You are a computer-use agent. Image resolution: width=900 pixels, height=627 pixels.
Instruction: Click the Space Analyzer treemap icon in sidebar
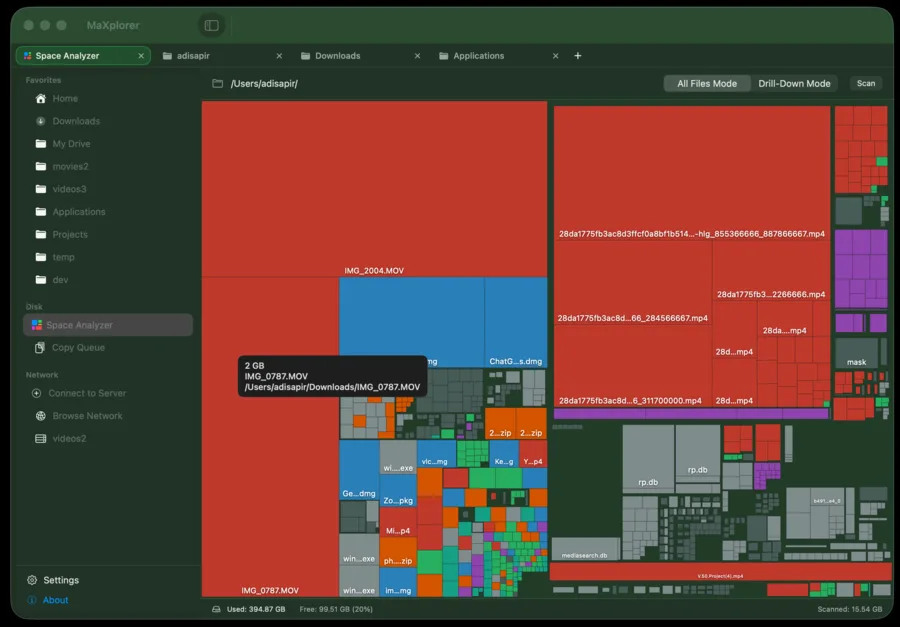(37, 325)
